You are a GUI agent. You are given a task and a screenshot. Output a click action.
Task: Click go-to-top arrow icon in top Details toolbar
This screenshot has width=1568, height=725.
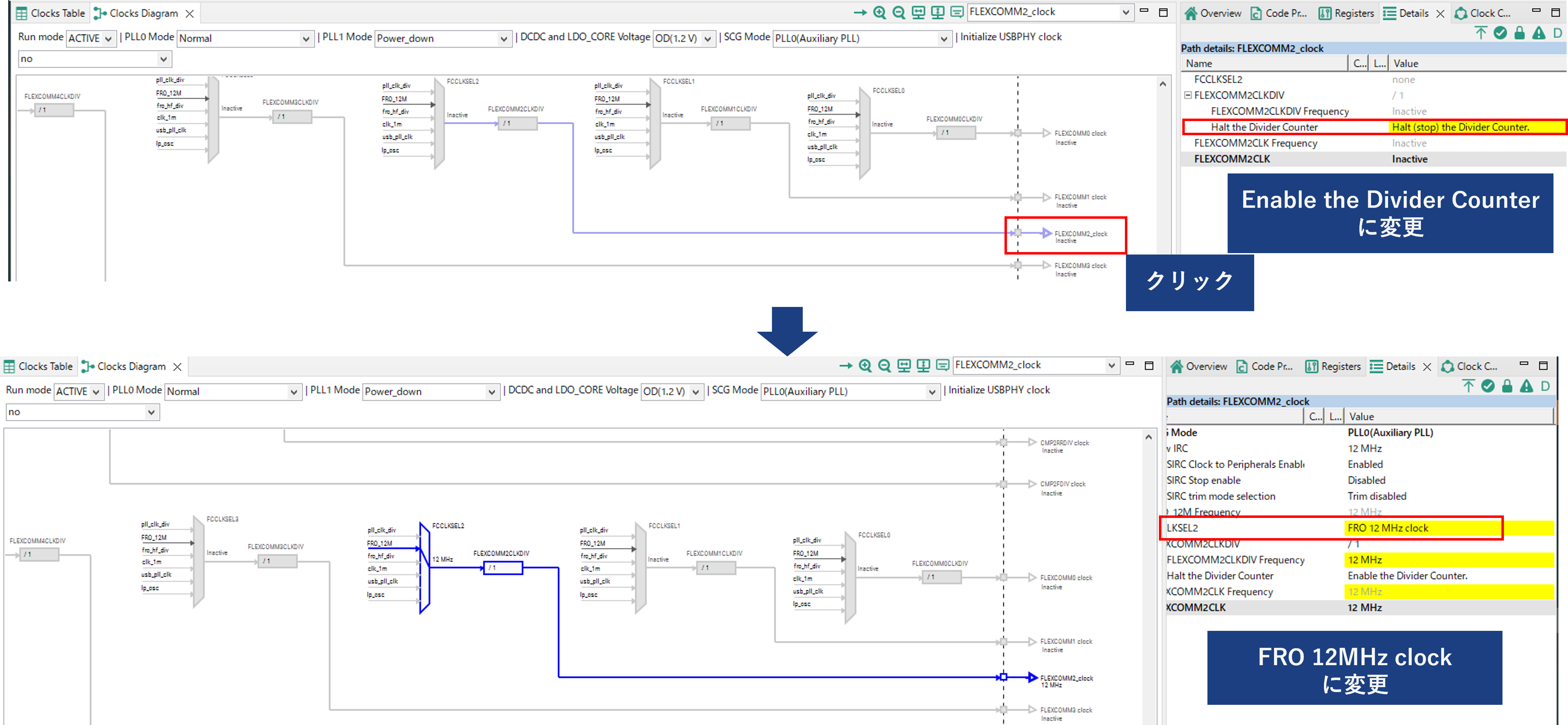[1481, 33]
